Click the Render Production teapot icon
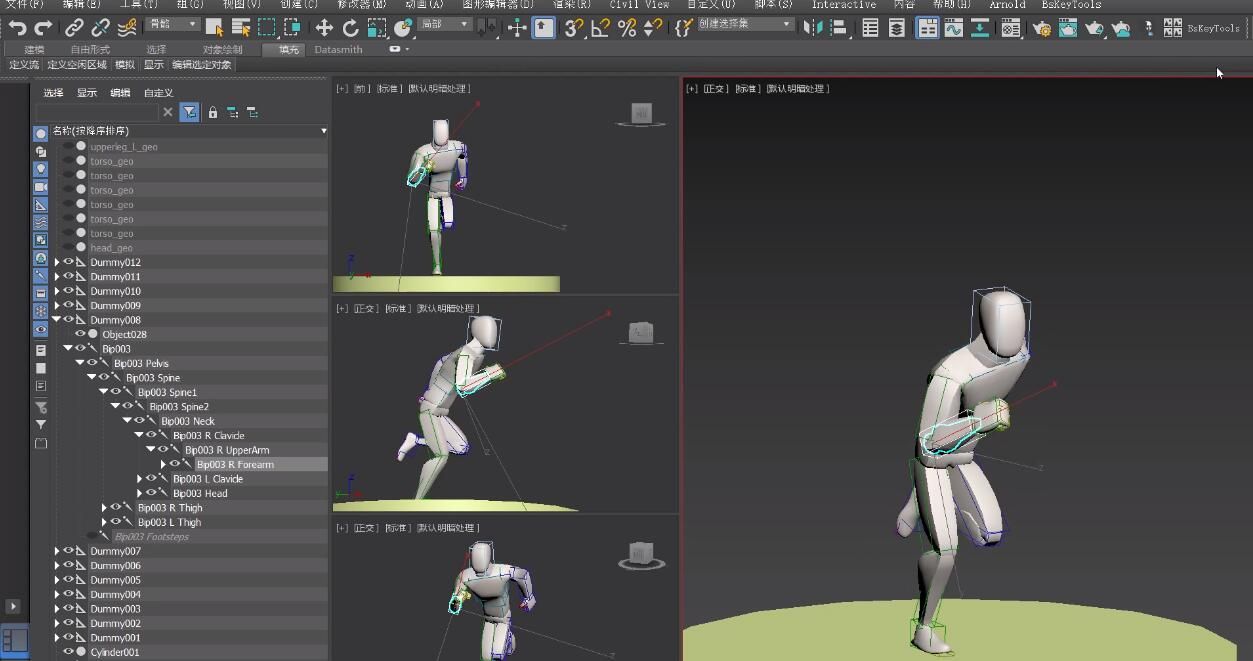Screen dimensions: 1253x661 (1094, 28)
